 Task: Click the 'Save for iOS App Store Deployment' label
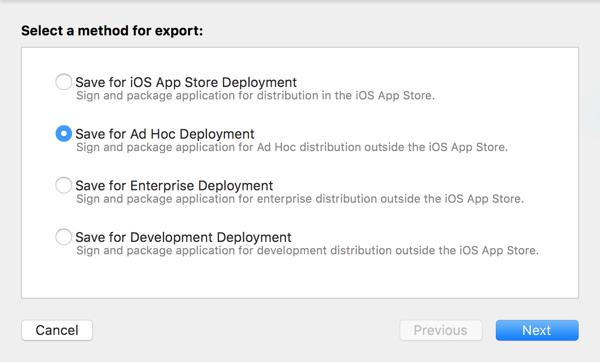click(186, 82)
